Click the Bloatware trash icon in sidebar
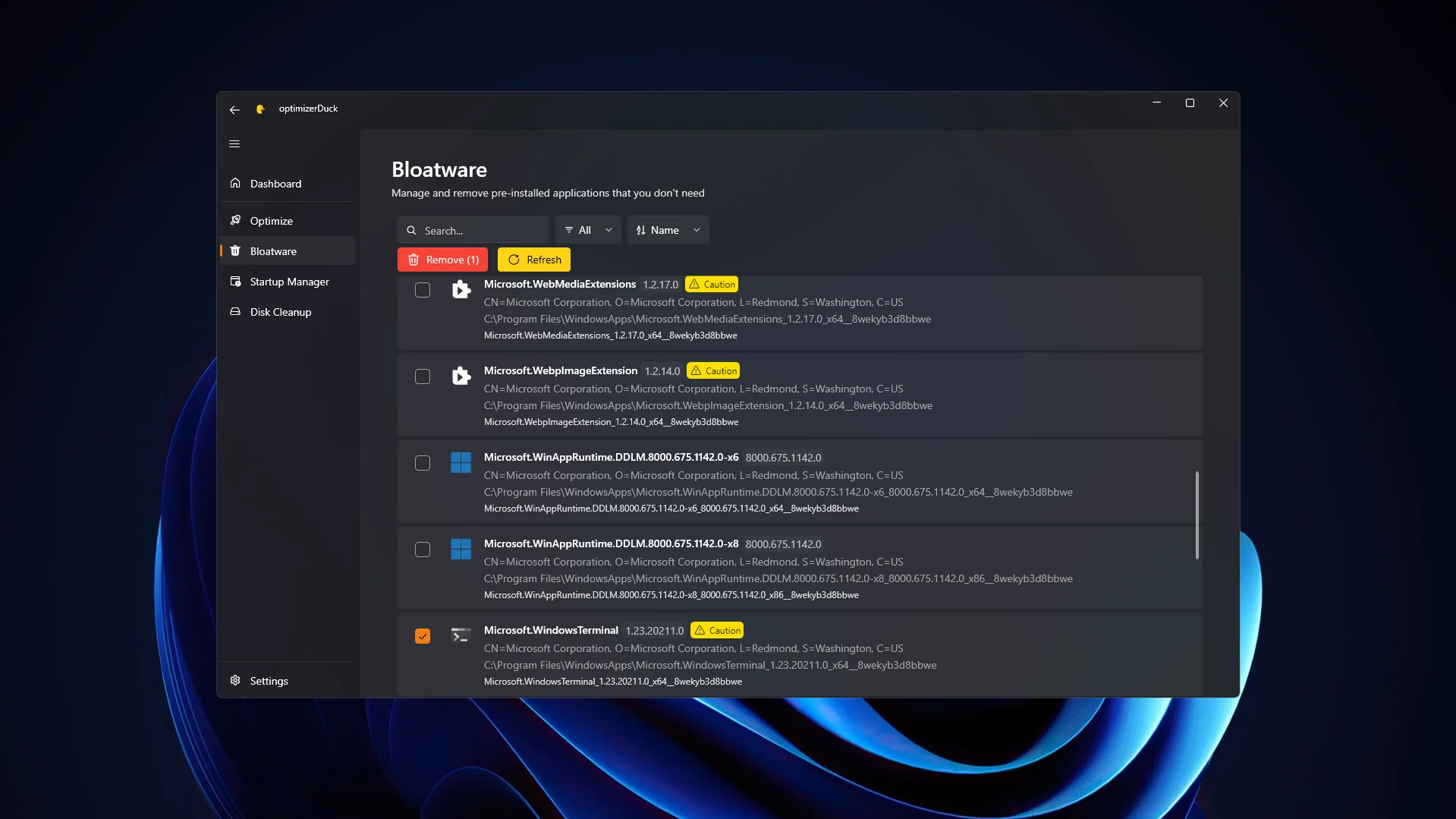Viewport: 1456px width, 819px height. 235,251
